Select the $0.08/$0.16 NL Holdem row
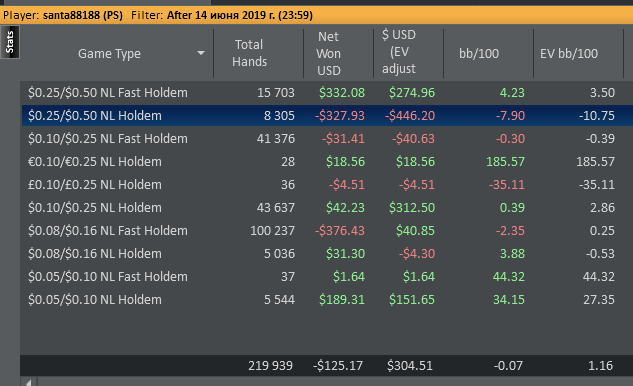The image size is (633, 386). 327,254
